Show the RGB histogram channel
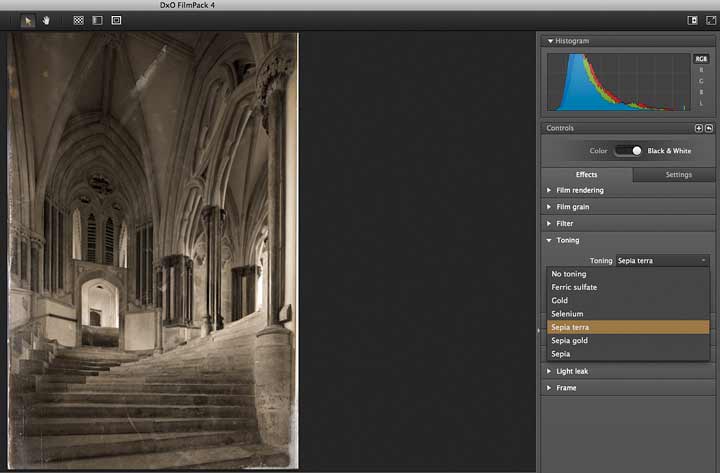 (x=701, y=59)
